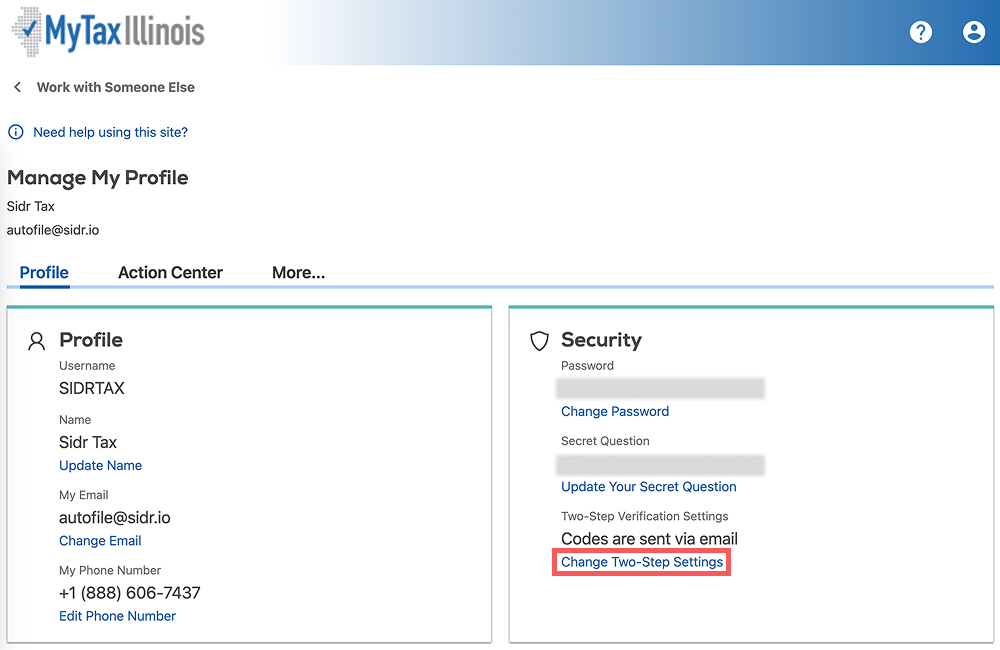Click the shield icon beside Security heading
Image resolution: width=1000 pixels, height=650 pixels.
(x=540, y=341)
